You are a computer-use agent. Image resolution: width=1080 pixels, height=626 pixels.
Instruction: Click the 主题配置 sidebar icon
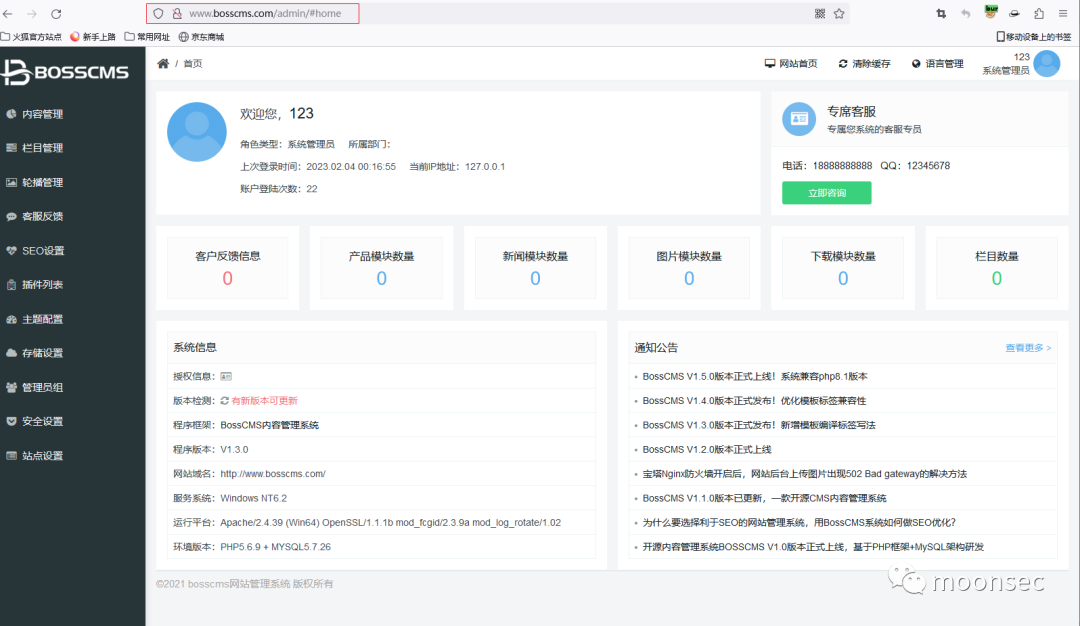11,319
